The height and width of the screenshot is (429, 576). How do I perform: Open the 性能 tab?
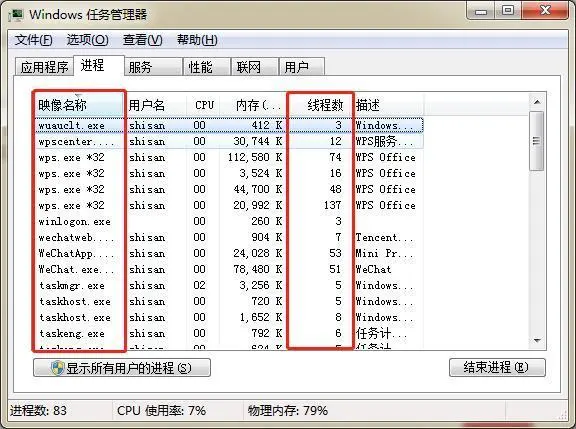[x=207, y=67]
